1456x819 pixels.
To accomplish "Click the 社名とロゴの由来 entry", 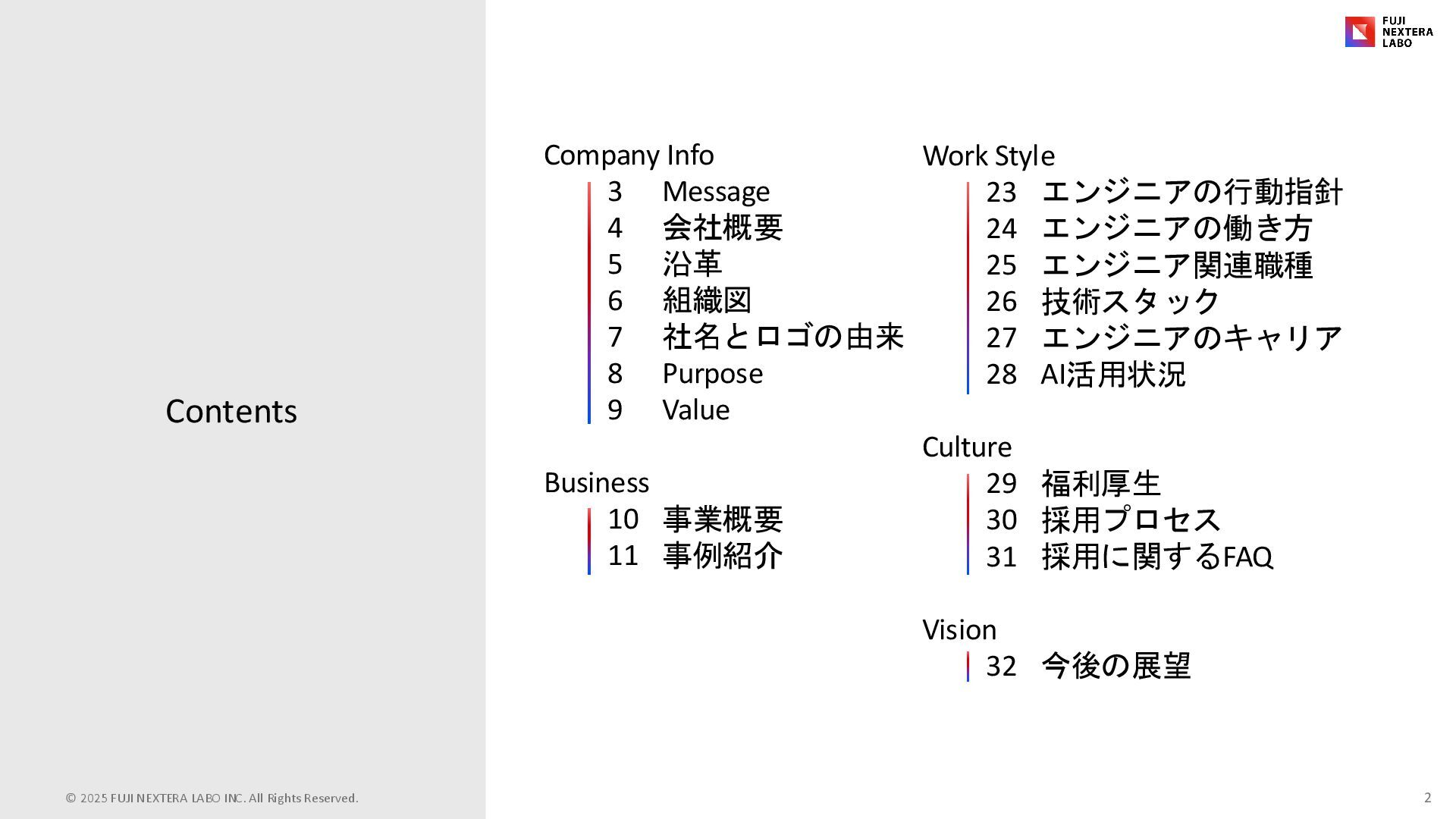I will [783, 337].
